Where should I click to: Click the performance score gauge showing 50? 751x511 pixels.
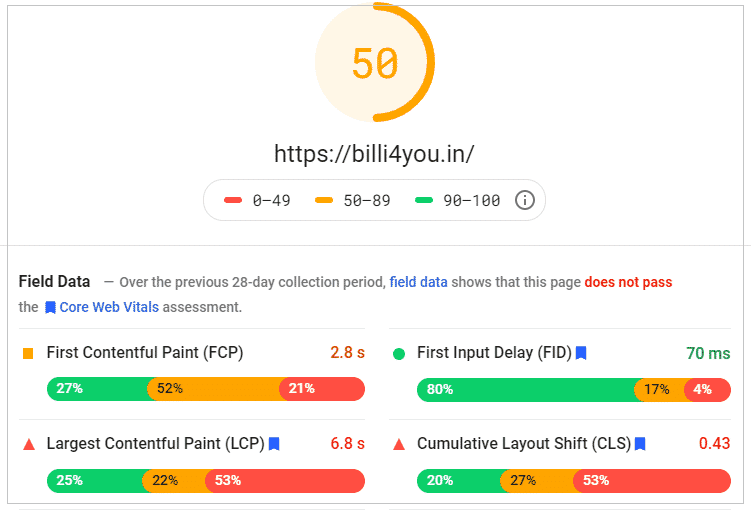tap(375, 62)
